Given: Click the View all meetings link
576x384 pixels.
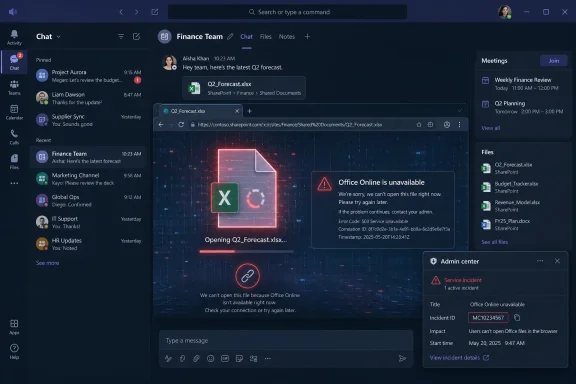Looking at the screenshot, I should click(x=490, y=128).
